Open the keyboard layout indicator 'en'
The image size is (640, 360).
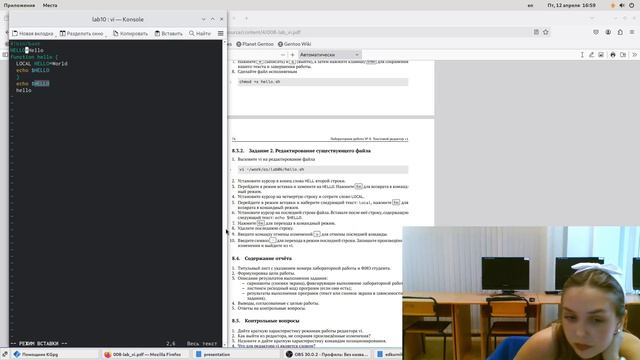pyautogui.click(x=530, y=5)
